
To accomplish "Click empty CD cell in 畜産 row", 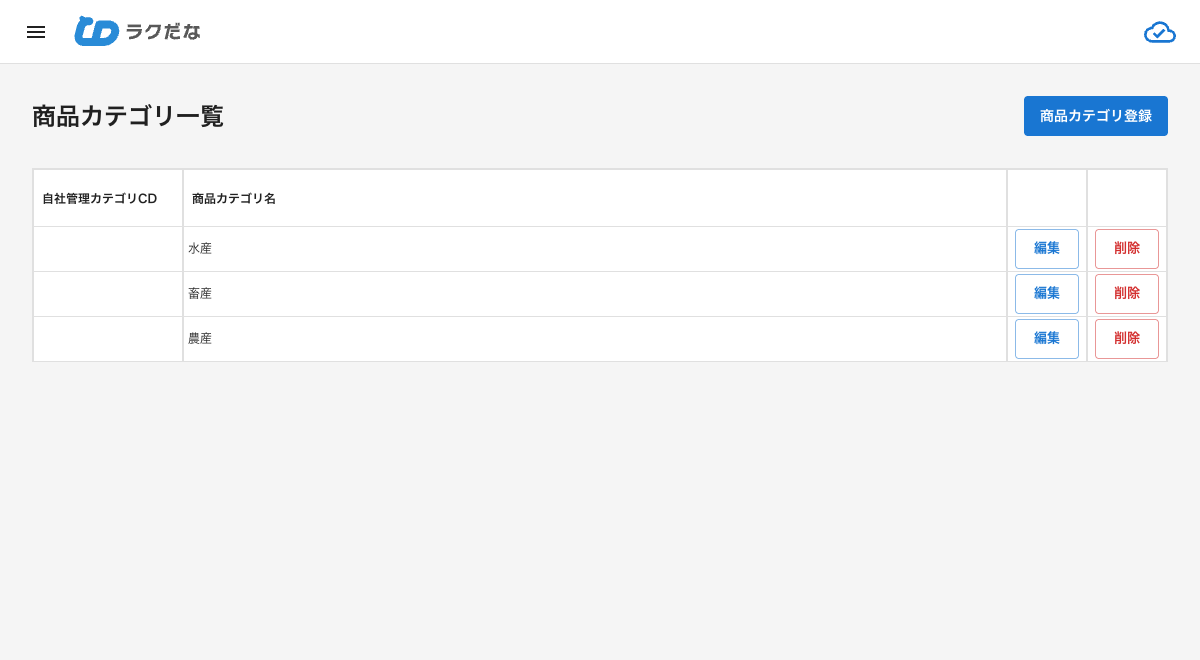I will (x=108, y=294).
